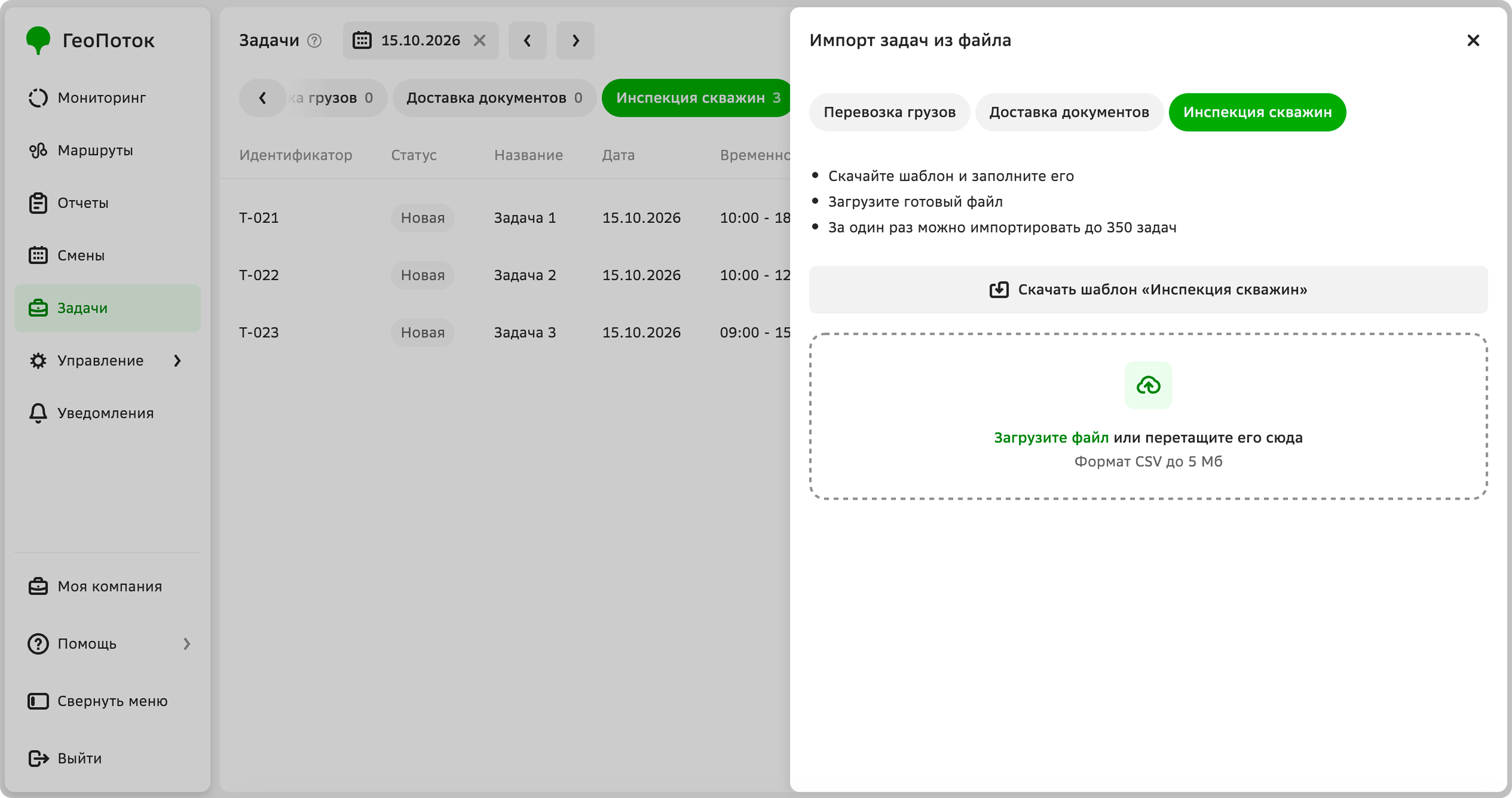Choose Перевозка грузов in import panel
The image size is (1512, 798).
pos(889,112)
